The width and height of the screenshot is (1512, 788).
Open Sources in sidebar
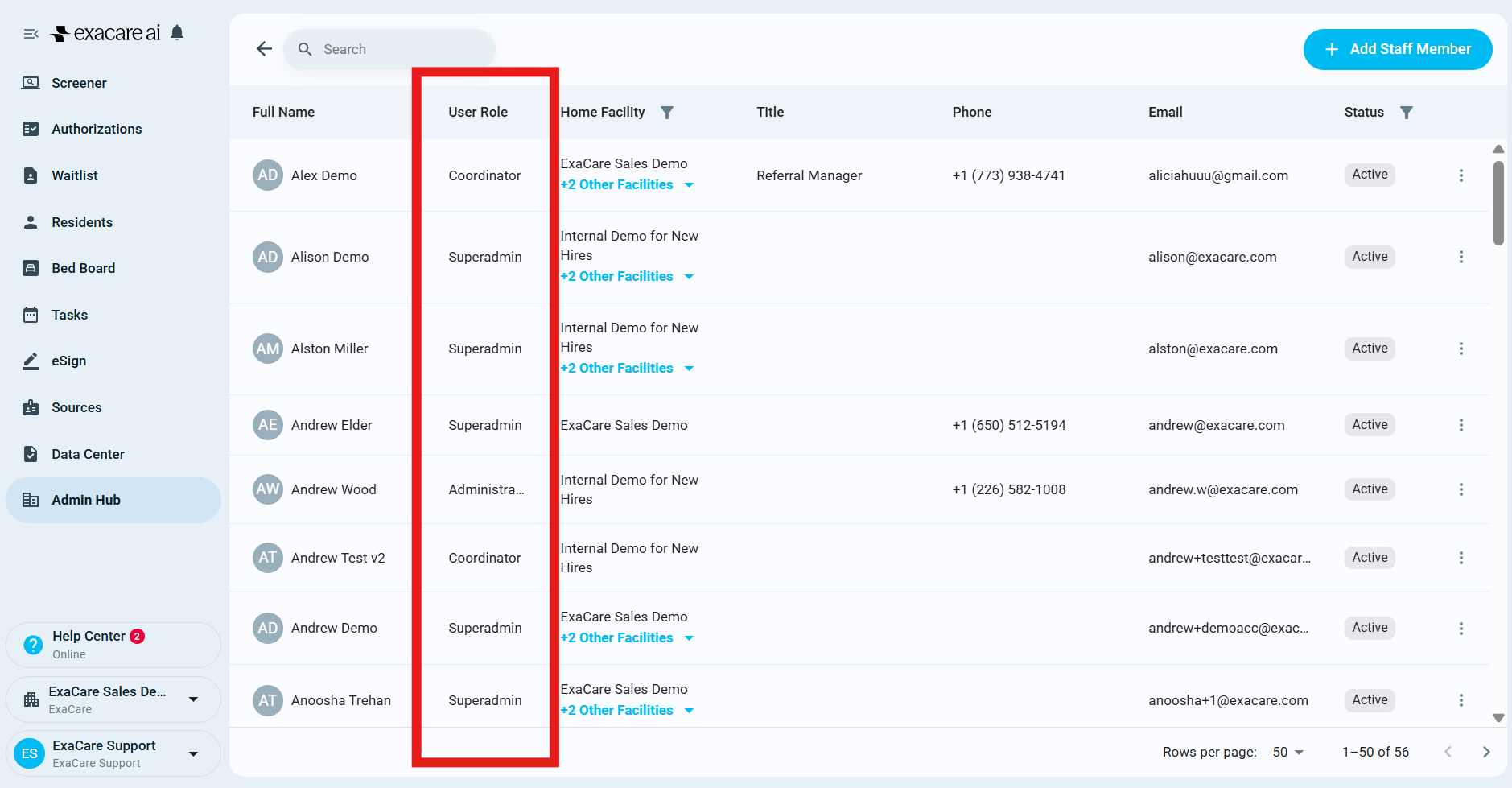[113, 407]
